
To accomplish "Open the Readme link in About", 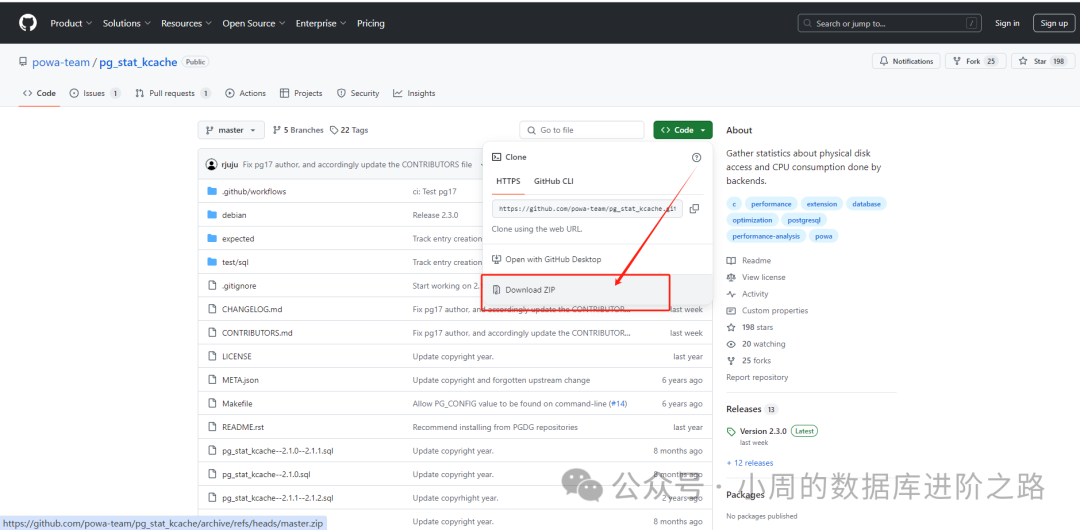I will point(749,261).
